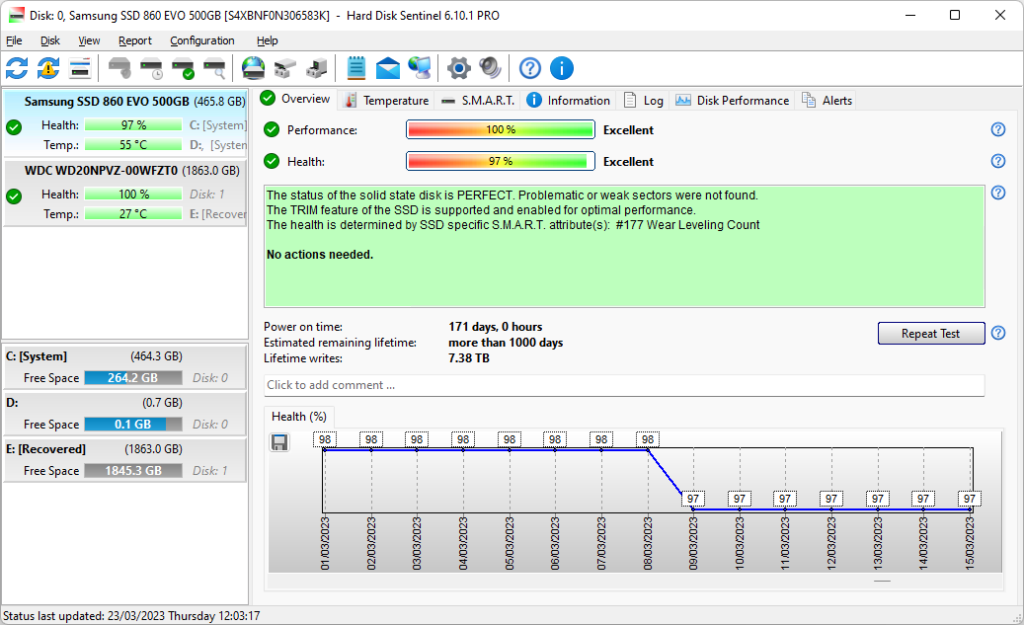Select the D: partition entry
The image size is (1024, 625).
coord(125,413)
